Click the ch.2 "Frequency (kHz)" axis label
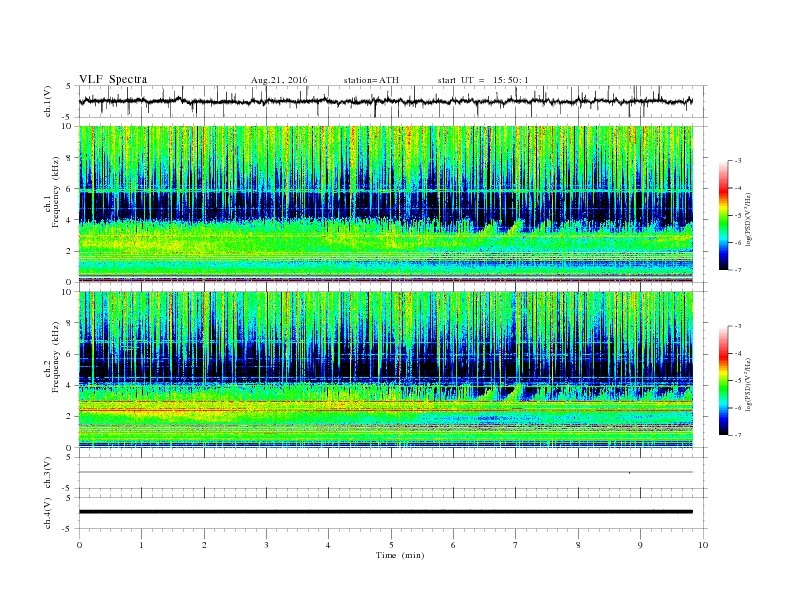The image size is (792, 612). (56, 358)
